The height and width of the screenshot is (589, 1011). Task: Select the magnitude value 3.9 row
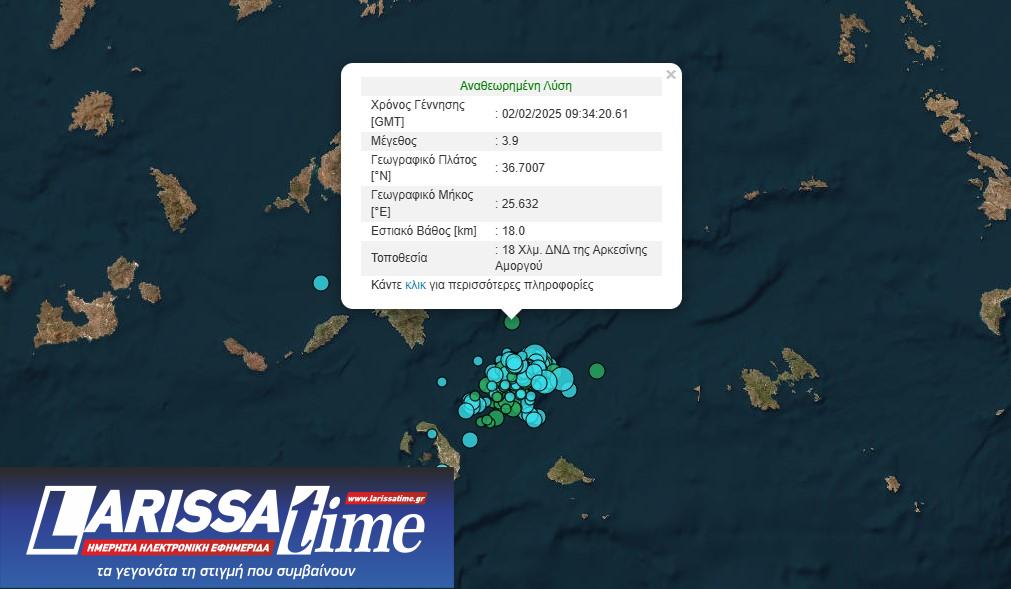(510, 141)
